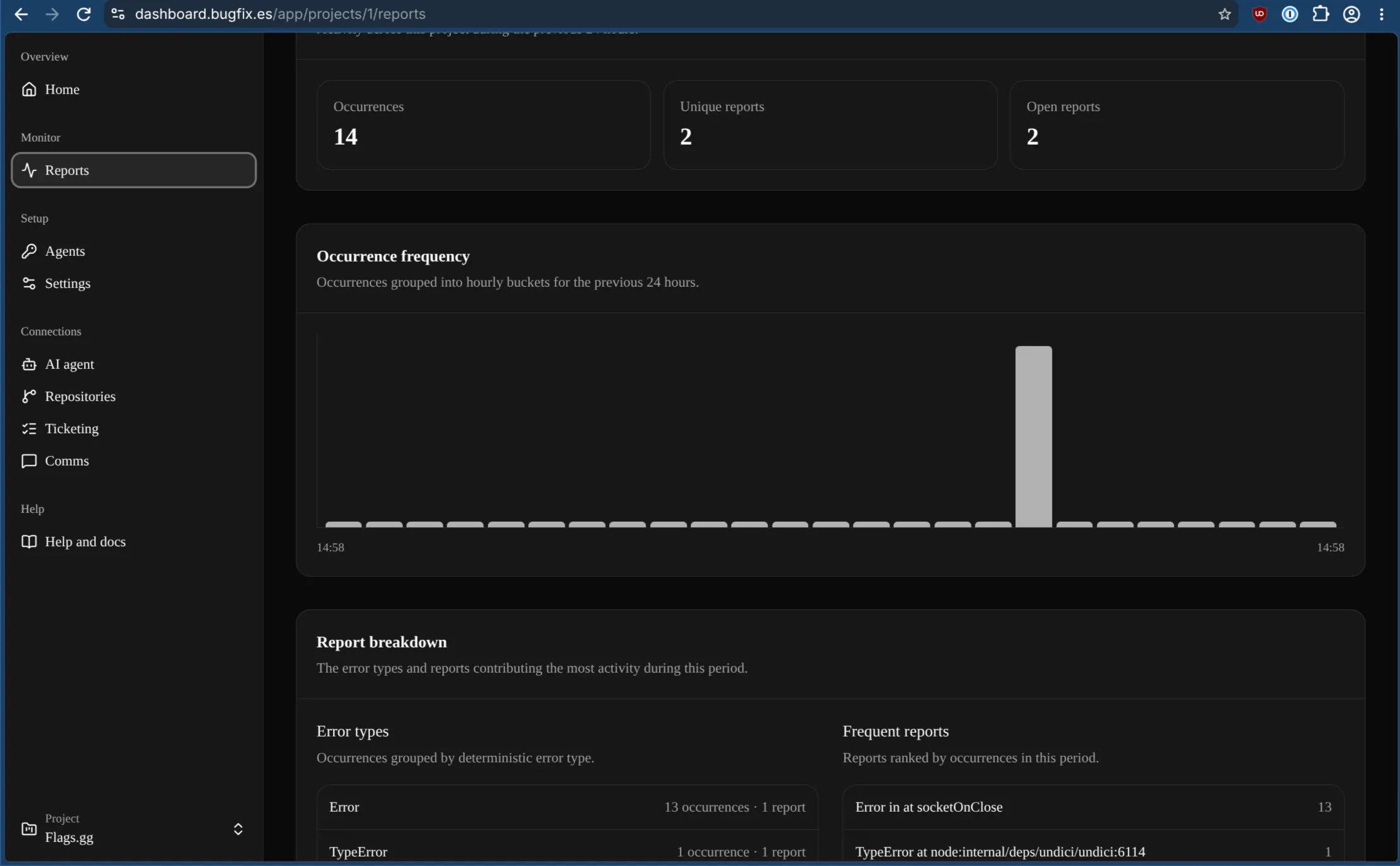The width and height of the screenshot is (1400, 866).
Task: Click the '13' count beside socketOnClose report
Action: click(x=1324, y=807)
